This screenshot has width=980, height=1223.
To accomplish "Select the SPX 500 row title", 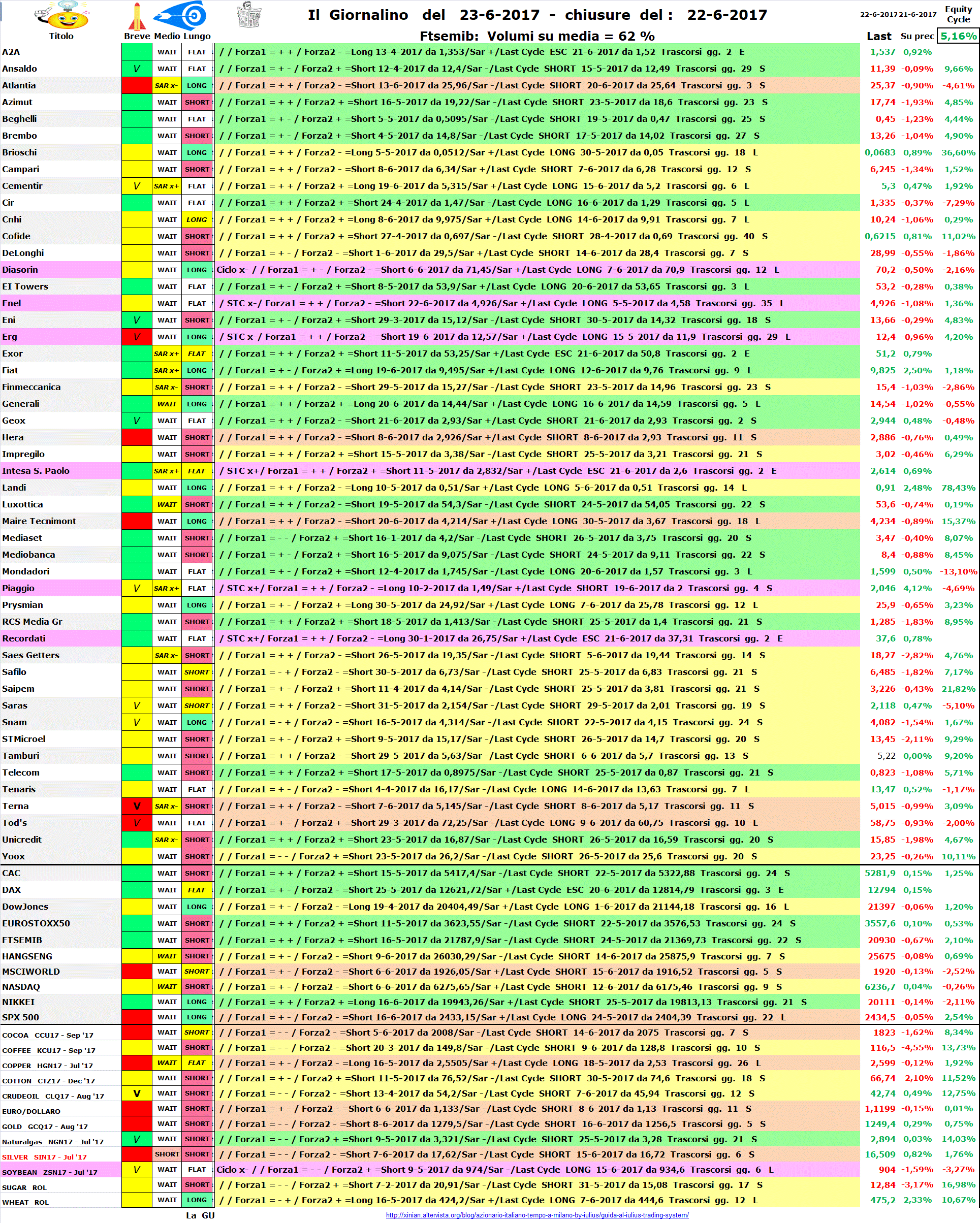I will point(20,1018).
